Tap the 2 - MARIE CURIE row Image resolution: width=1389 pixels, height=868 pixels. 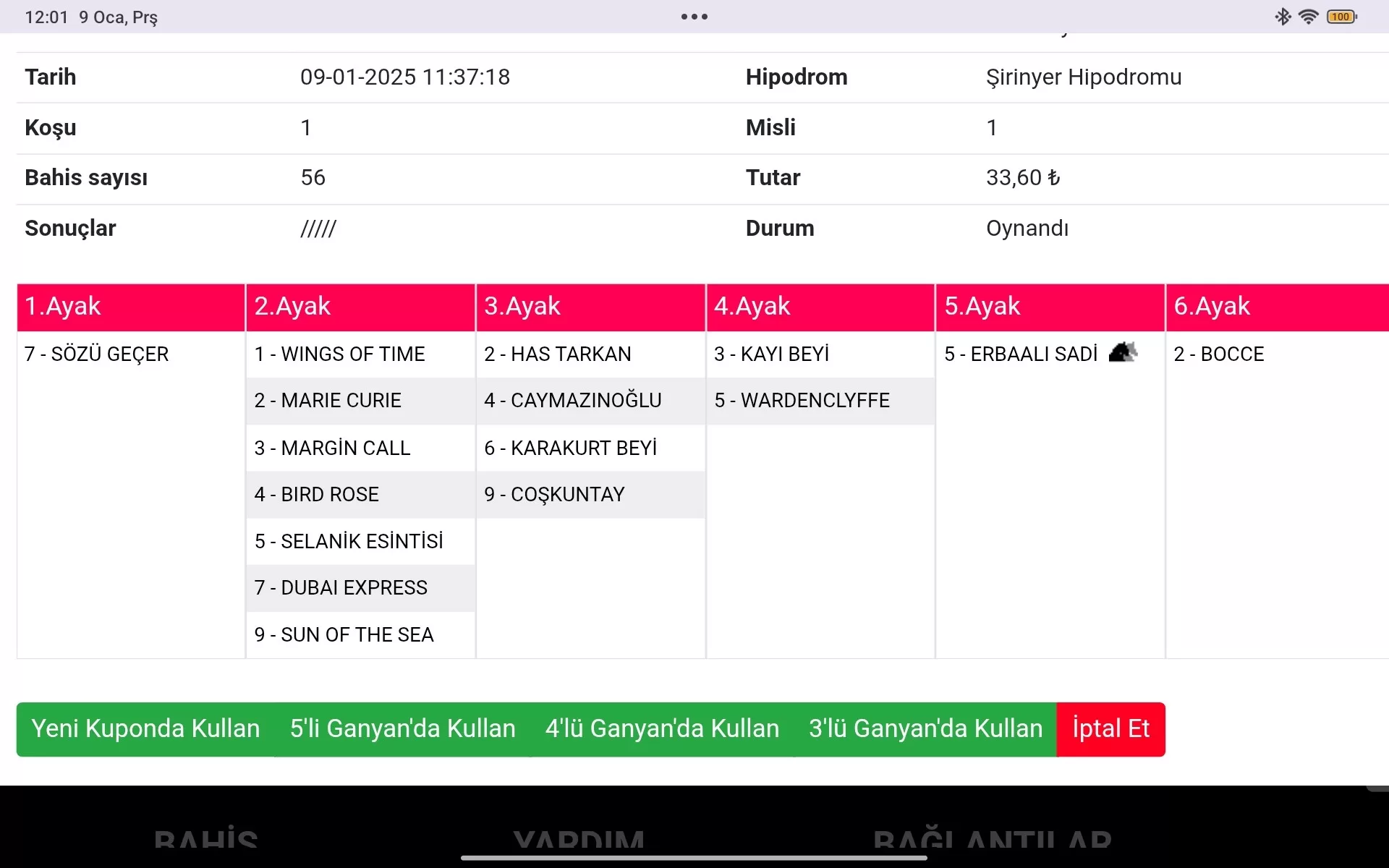coord(328,401)
